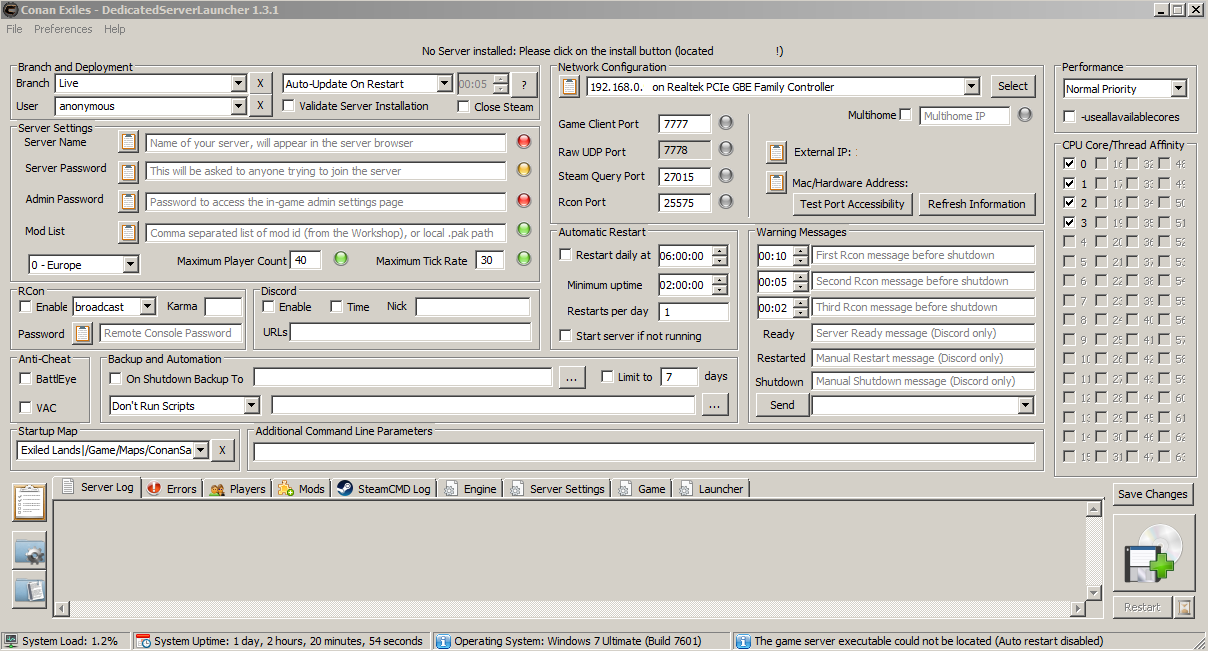Click the Refresh Information button
The height and width of the screenshot is (651, 1208).
(x=976, y=204)
